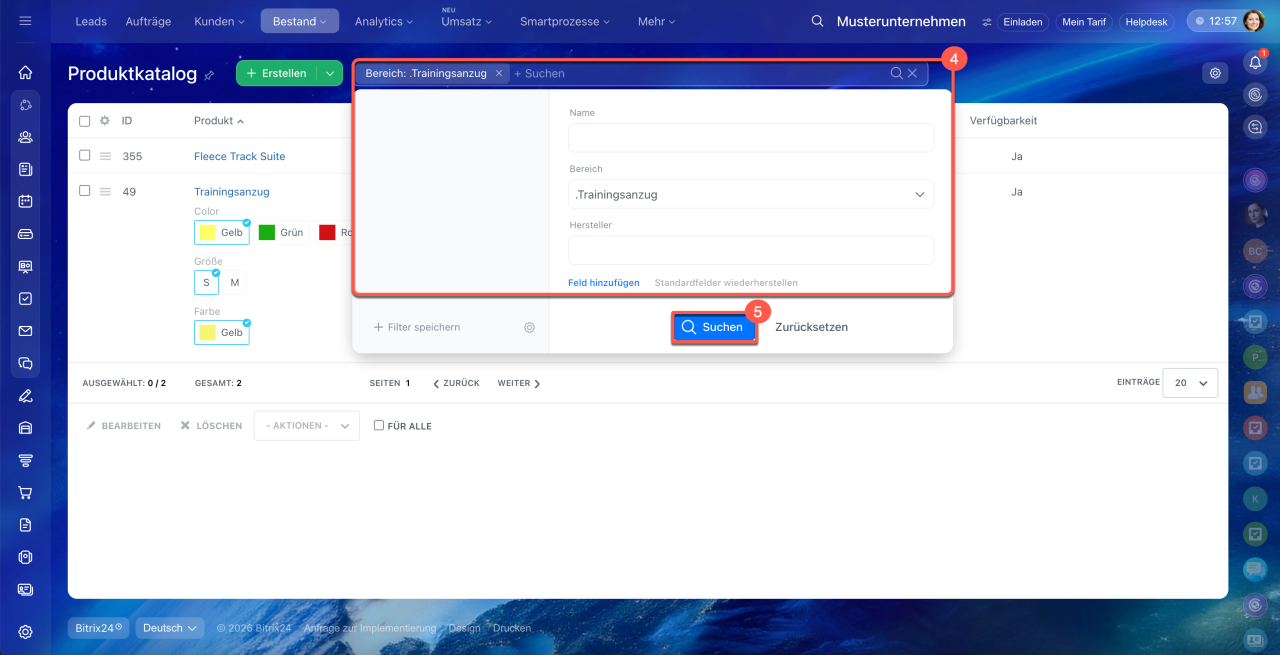Click the blue Suchen button
Screen dimensions: 1280x655
click(x=713, y=327)
